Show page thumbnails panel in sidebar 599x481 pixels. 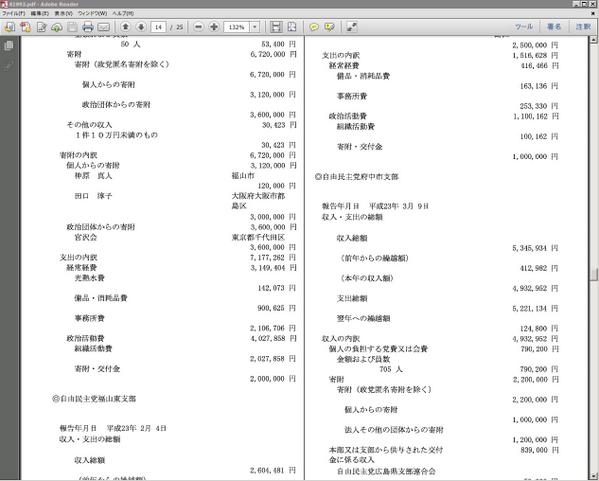click(8, 46)
